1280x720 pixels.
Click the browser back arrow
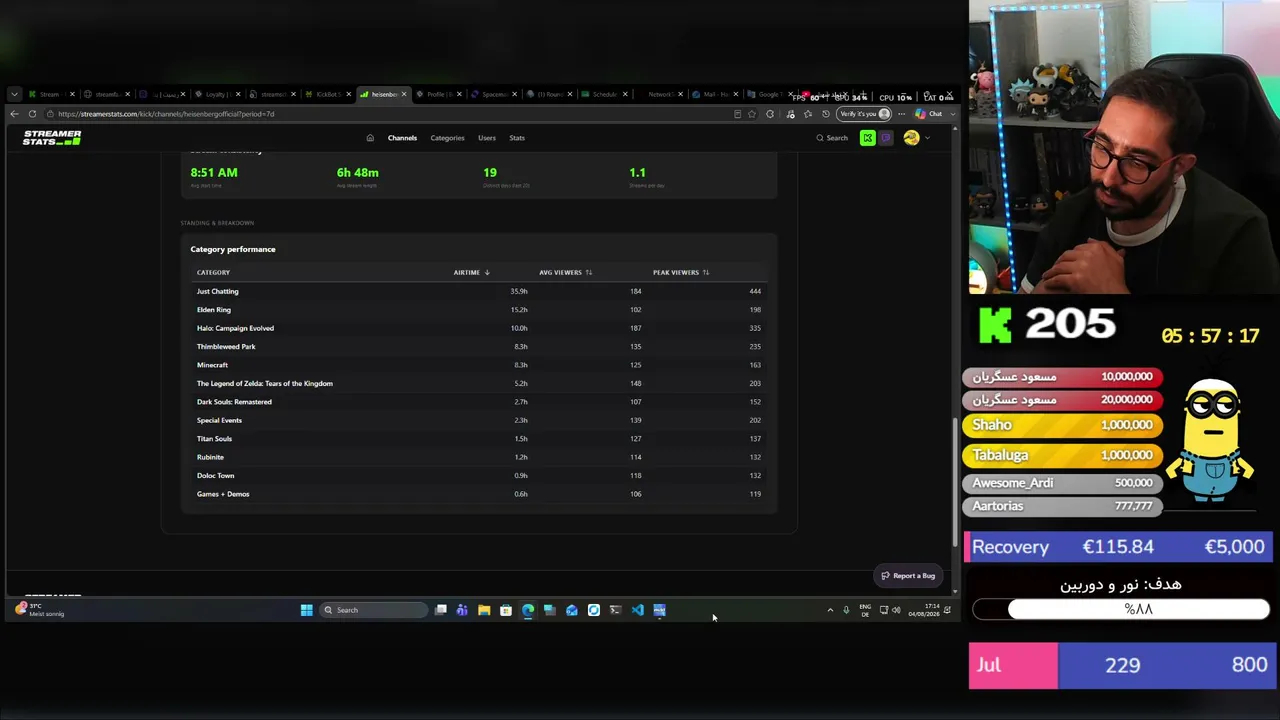pos(14,114)
